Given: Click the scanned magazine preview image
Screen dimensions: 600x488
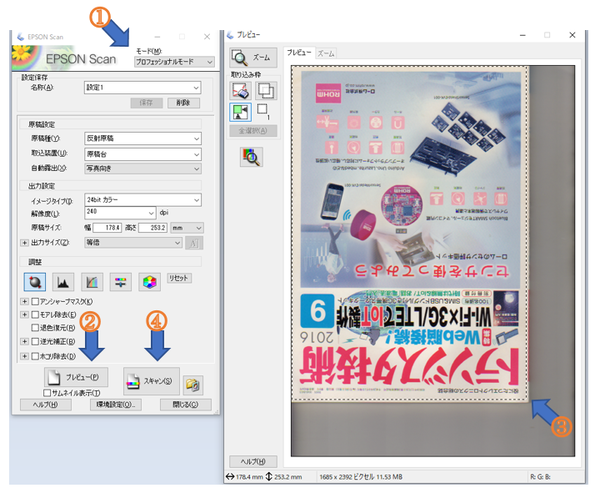Looking at the screenshot, I should click(x=410, y=234).
